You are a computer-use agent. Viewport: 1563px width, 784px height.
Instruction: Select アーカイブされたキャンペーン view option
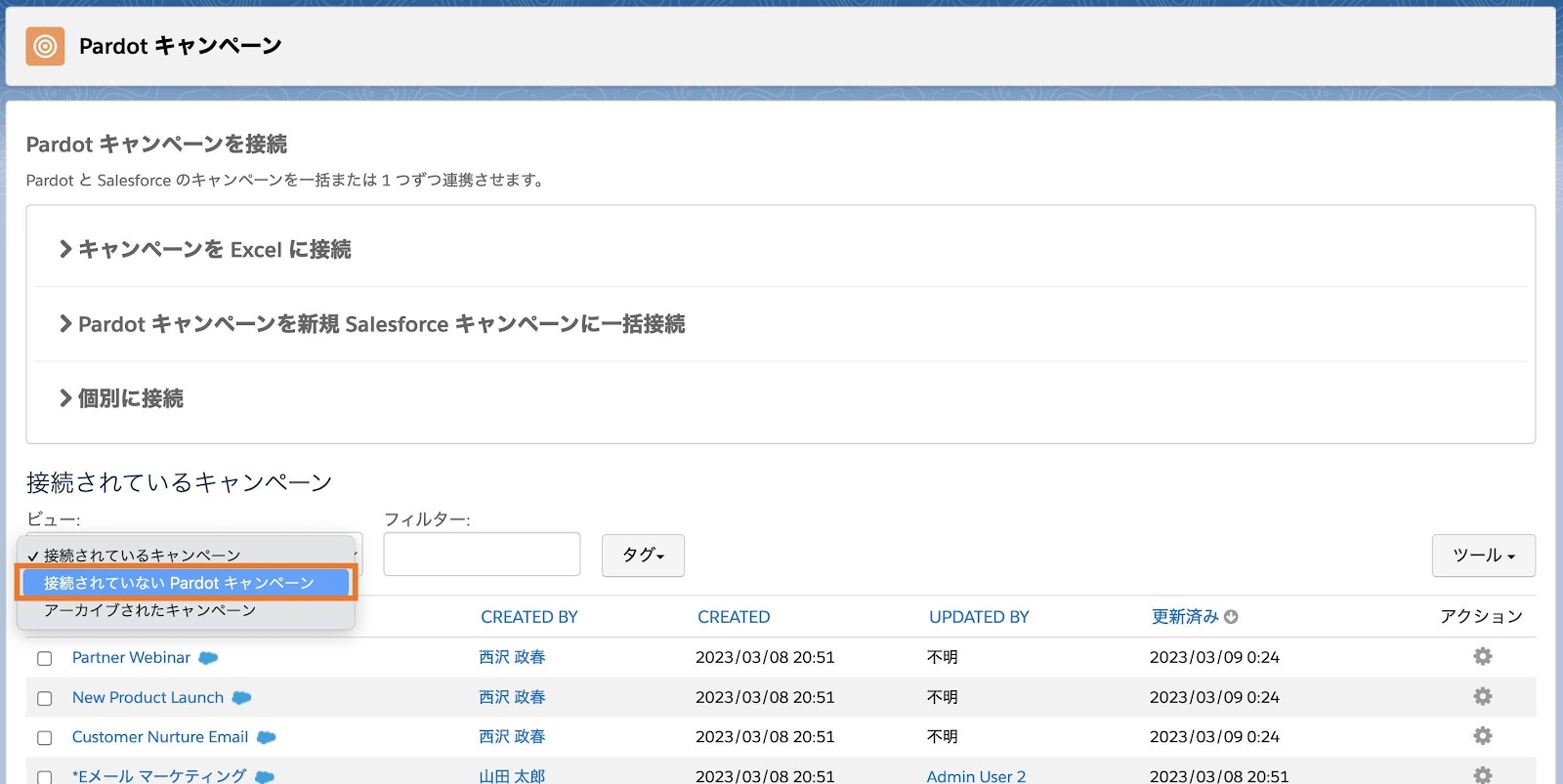click(186, 610)
